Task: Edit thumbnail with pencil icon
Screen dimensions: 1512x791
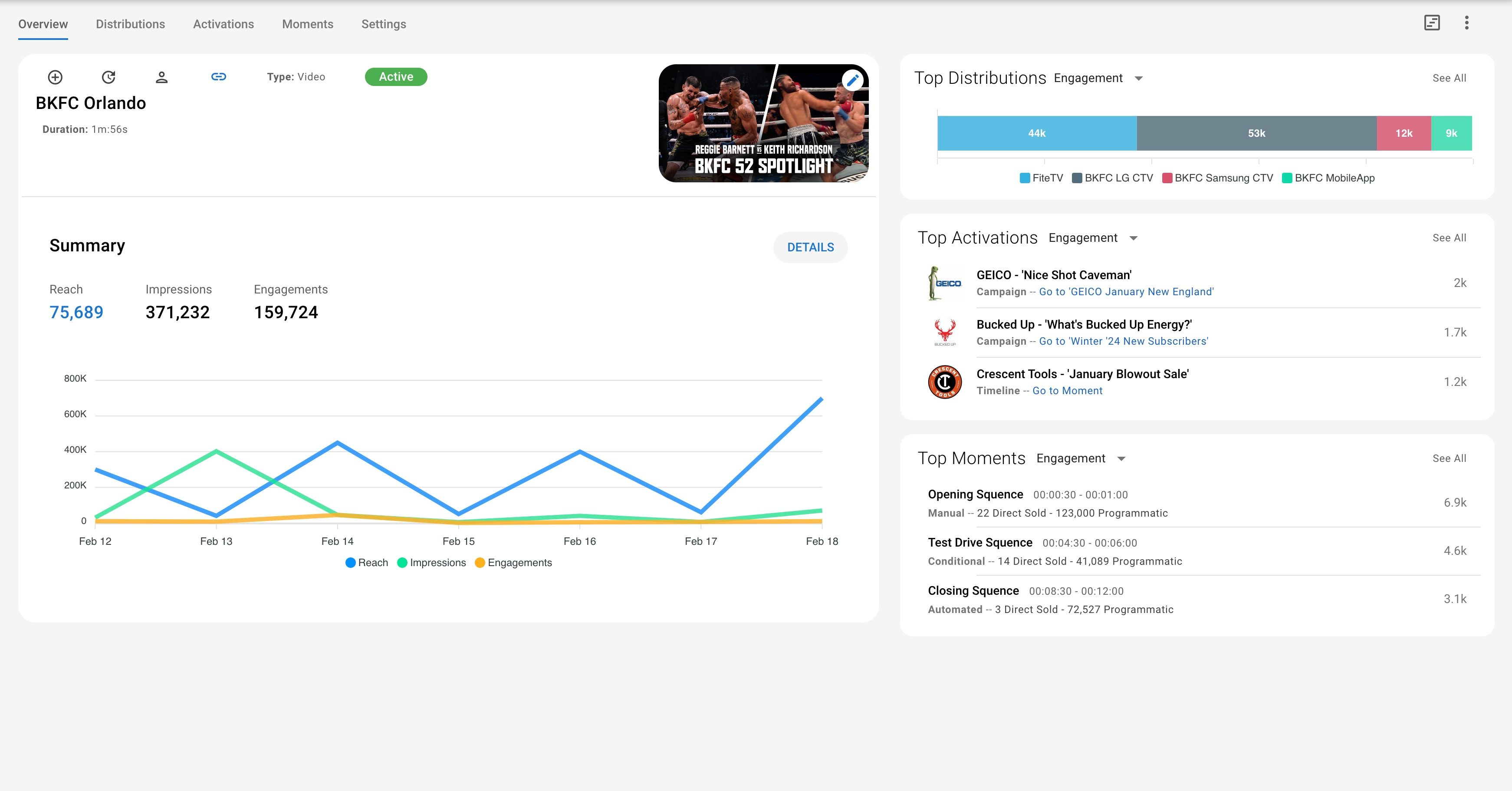Action: [852, 80]
